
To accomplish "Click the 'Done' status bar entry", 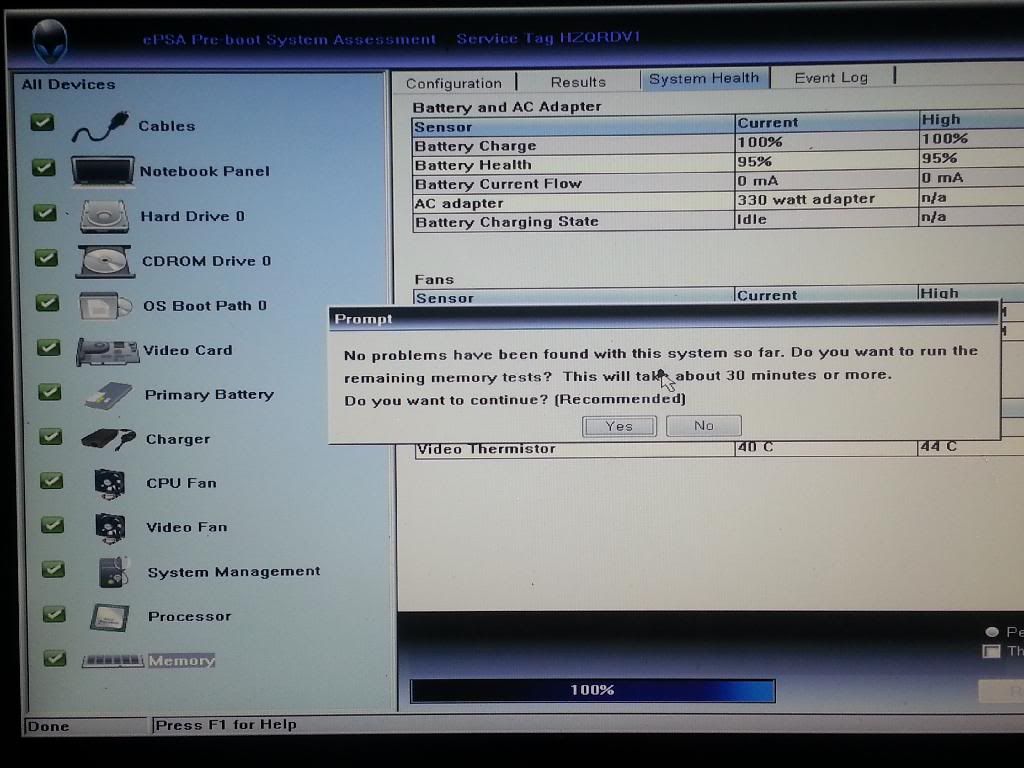I will 48,726.
